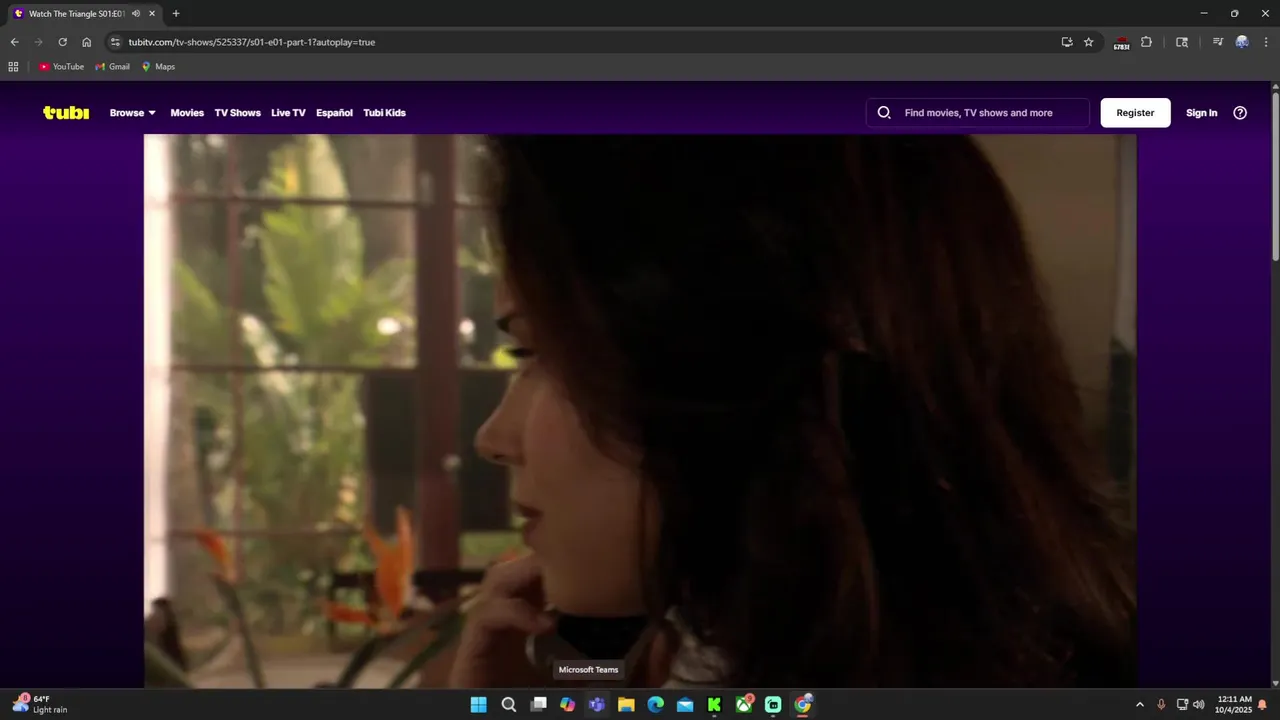The width and height of the screenshot is (1280, 720).
Task: Open the Gmail bookmark
Action: (x=112, y=67)
